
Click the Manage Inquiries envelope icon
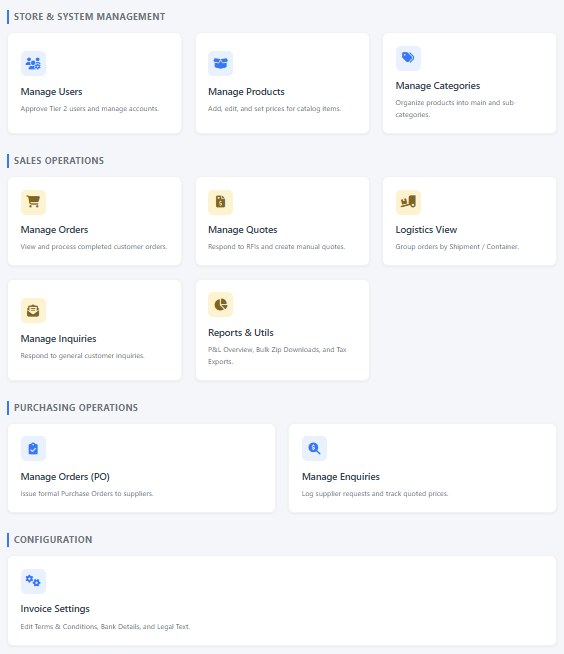pos(33,311)
